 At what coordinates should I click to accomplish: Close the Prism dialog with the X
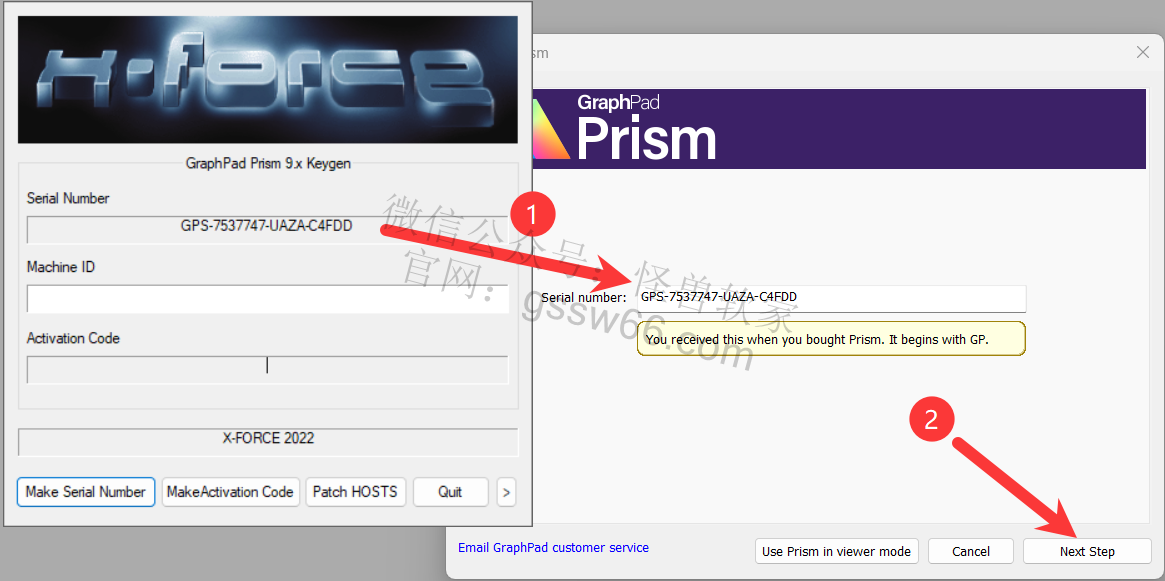1143,52
